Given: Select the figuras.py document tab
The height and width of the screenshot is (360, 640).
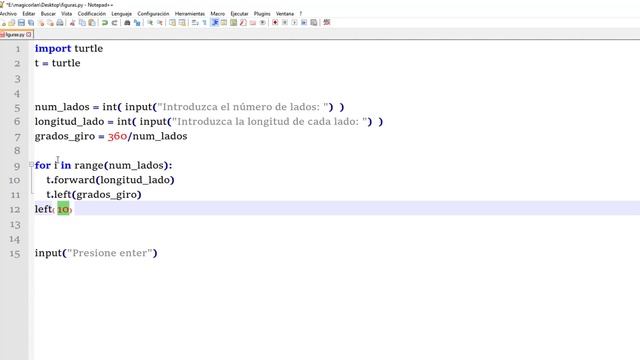Looking at the screenshot, I should [16, 35].
